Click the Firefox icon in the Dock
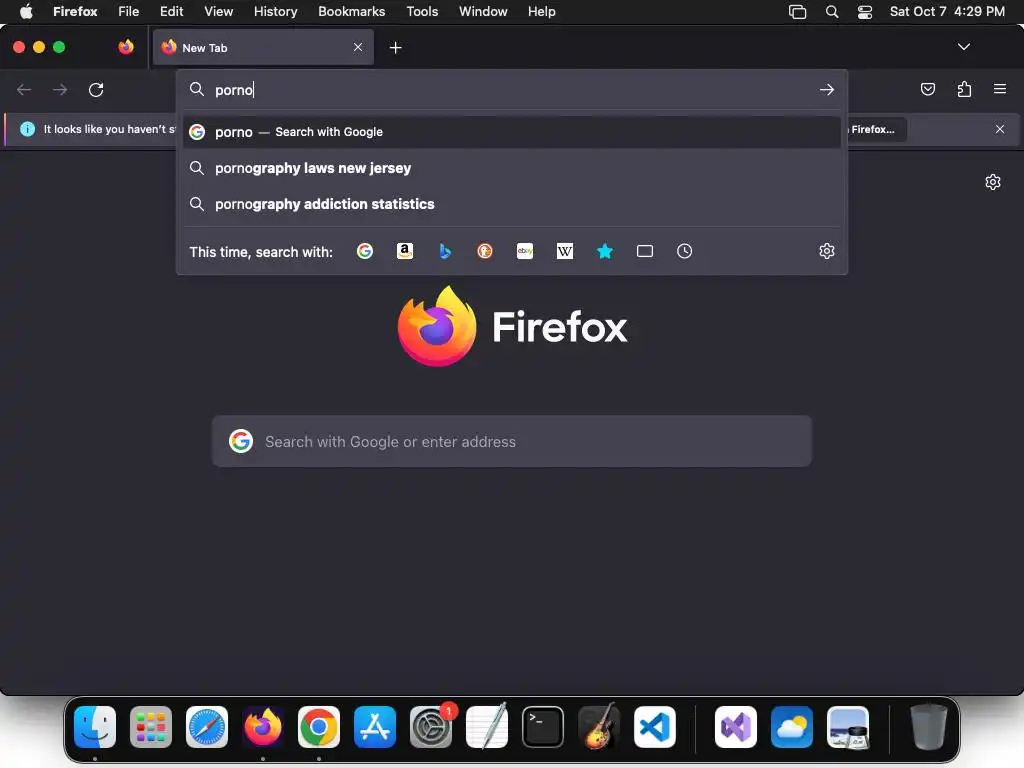 pos(263,726)
